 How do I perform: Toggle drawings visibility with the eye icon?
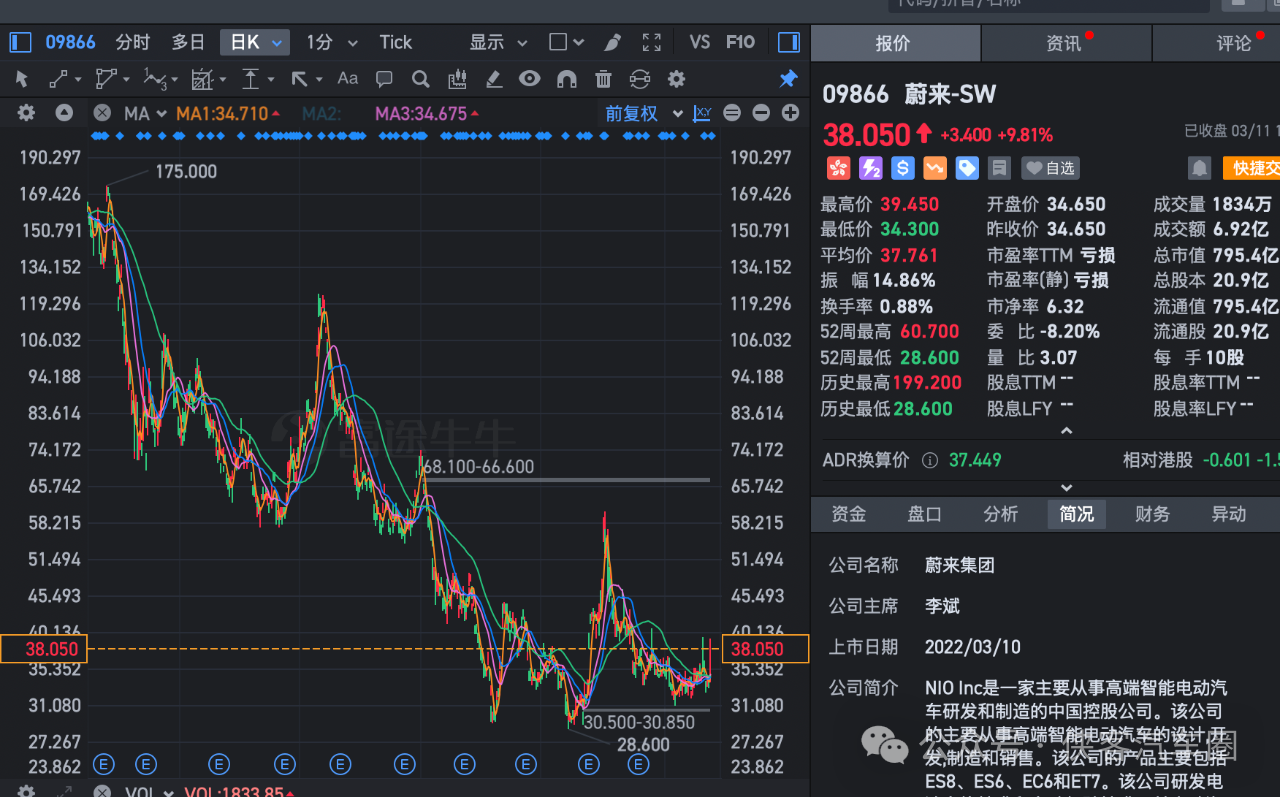[530, 78]
